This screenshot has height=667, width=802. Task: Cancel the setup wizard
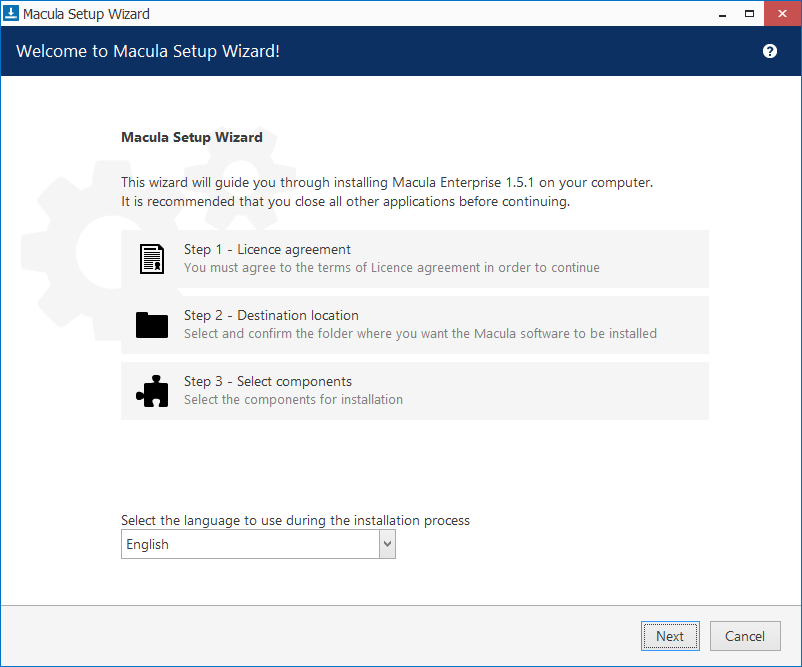click(745, 636)
